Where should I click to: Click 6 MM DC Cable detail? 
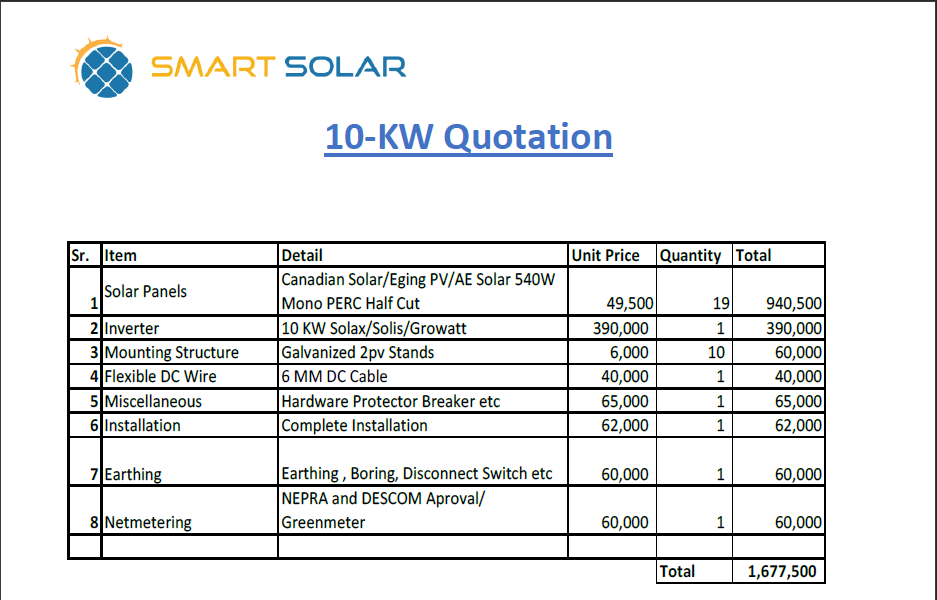click(x=335, y=376)
